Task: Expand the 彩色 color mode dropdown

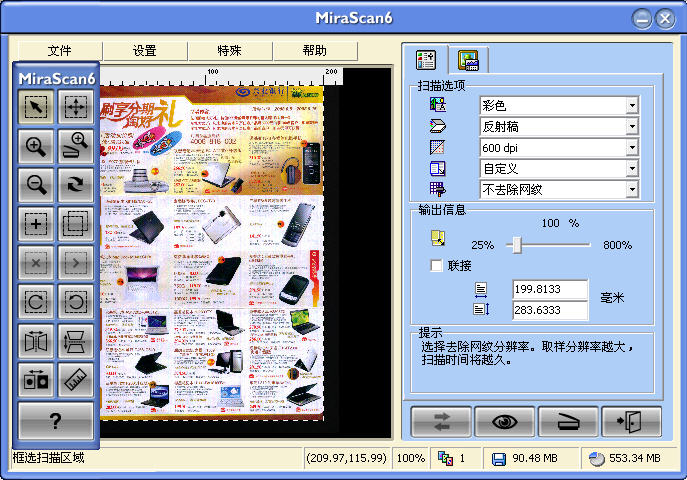Action: click(x=632, y=105)
